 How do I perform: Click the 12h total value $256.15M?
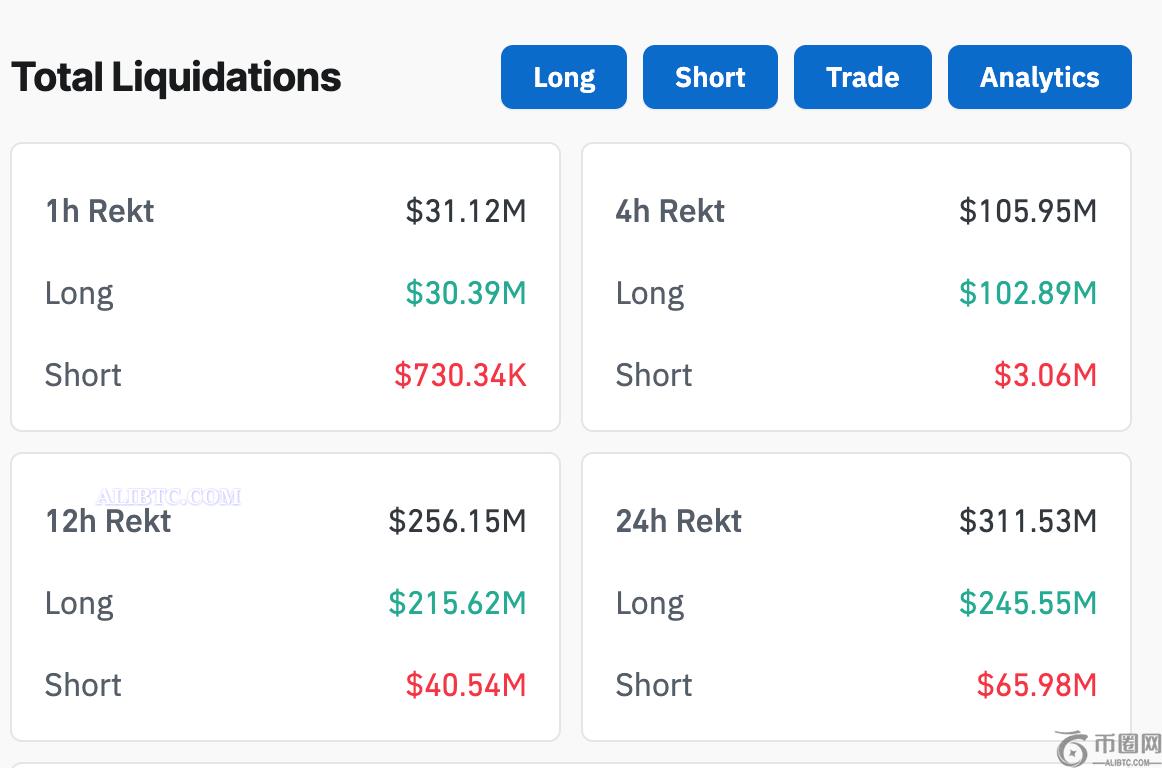(x=457, y=521)
